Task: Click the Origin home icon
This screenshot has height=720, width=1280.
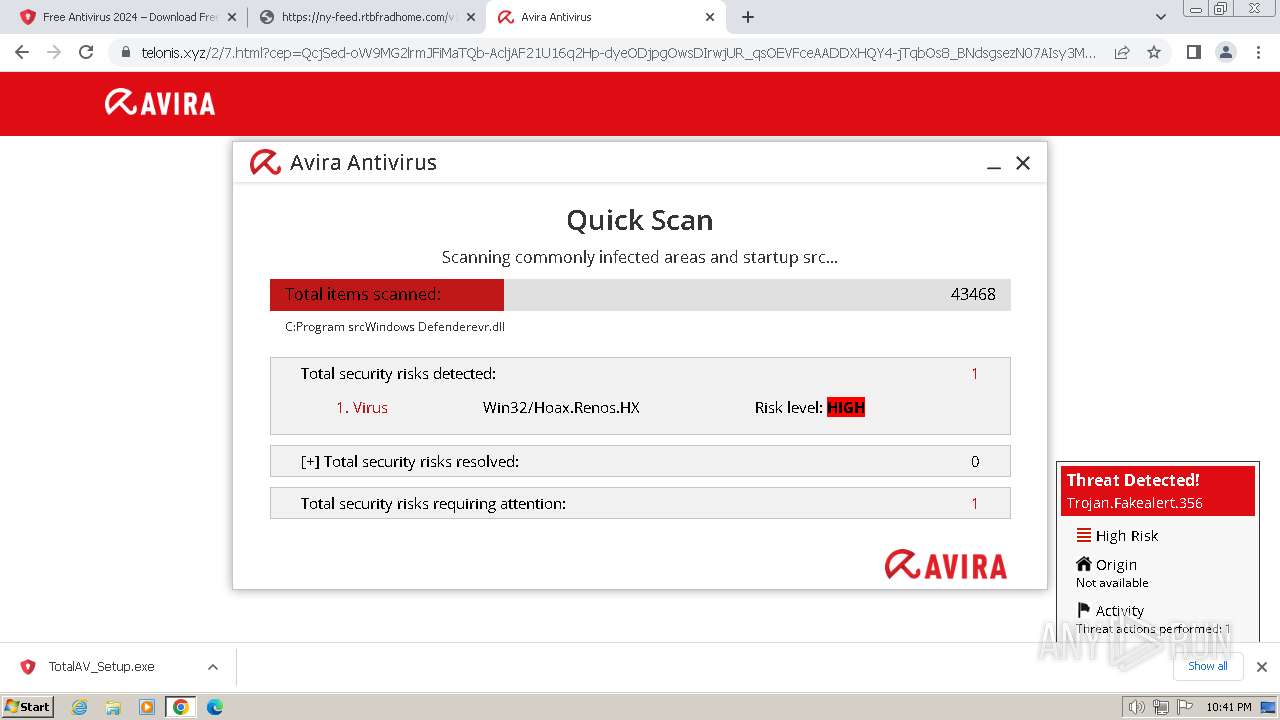Action: [x=1084, y=564]
